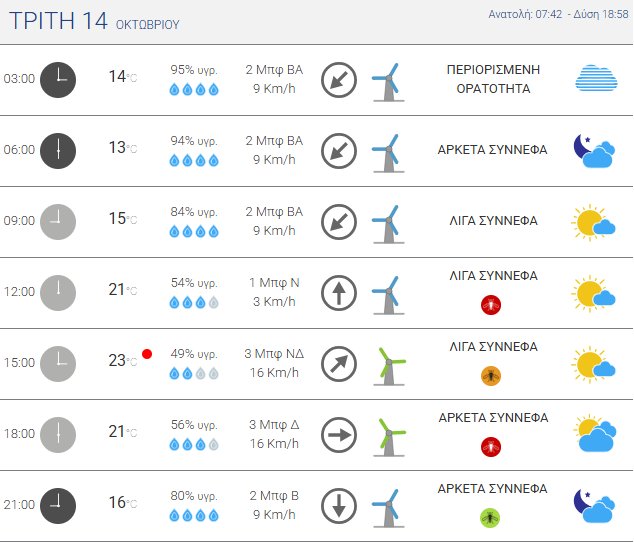The height and width of the screenshot is (542, 634).
Task: Click the moon and cloud icon at 21:00
Action: (x=594, y=506)
